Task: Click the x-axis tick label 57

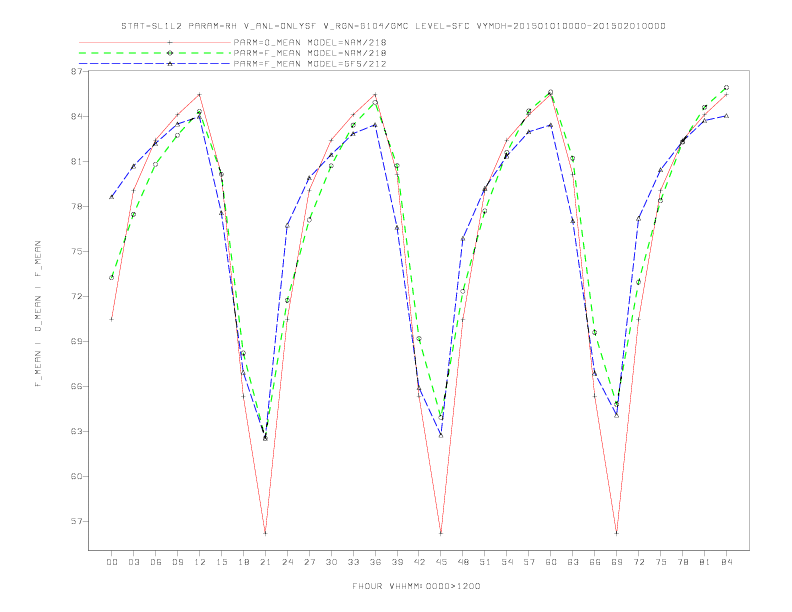Action: pos(529,562)
